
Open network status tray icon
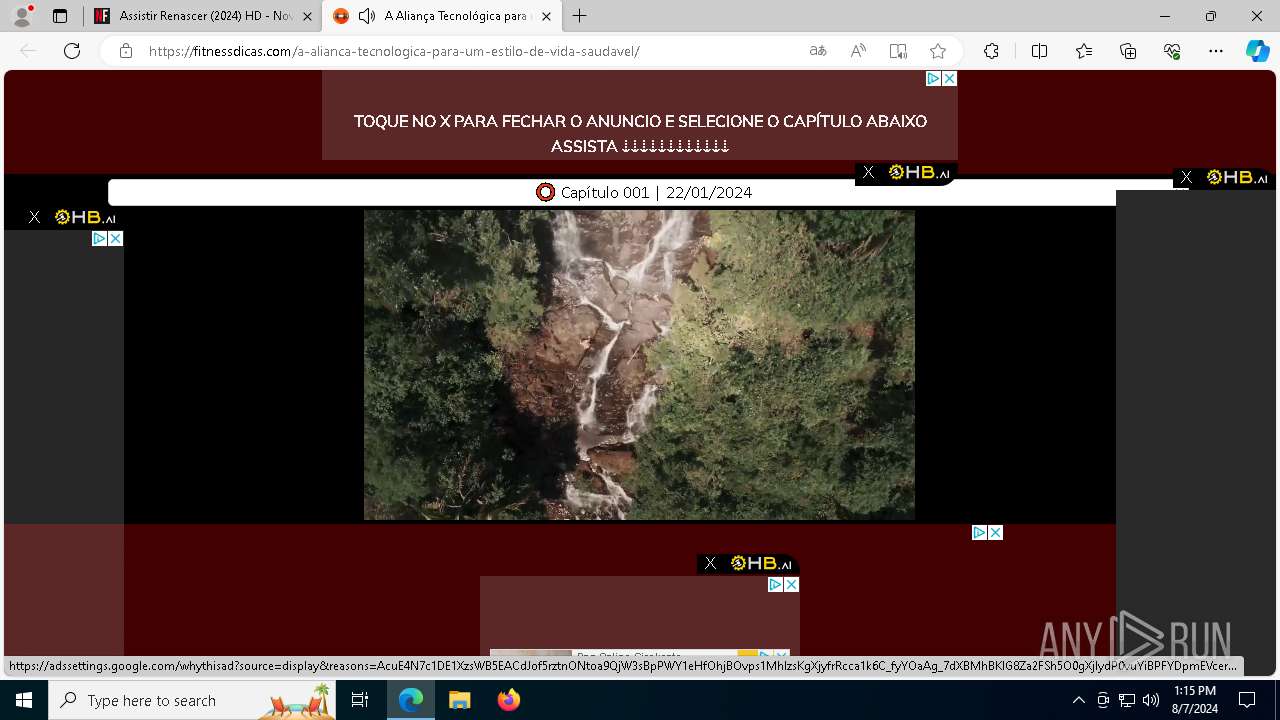click(x=1127, y=700)
